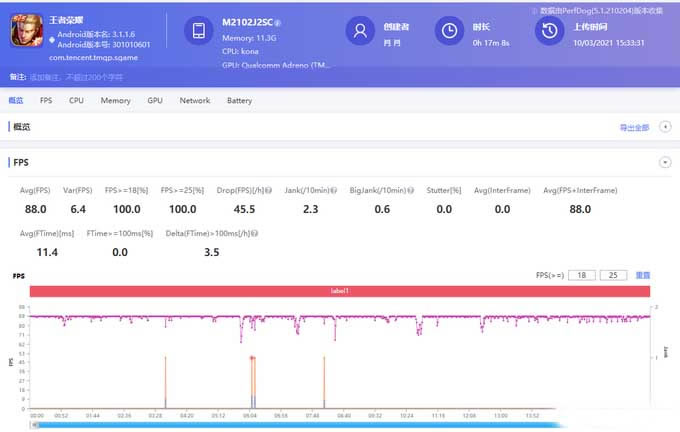
Task: Click the creator user profile icon
Action: pos(358,31)
